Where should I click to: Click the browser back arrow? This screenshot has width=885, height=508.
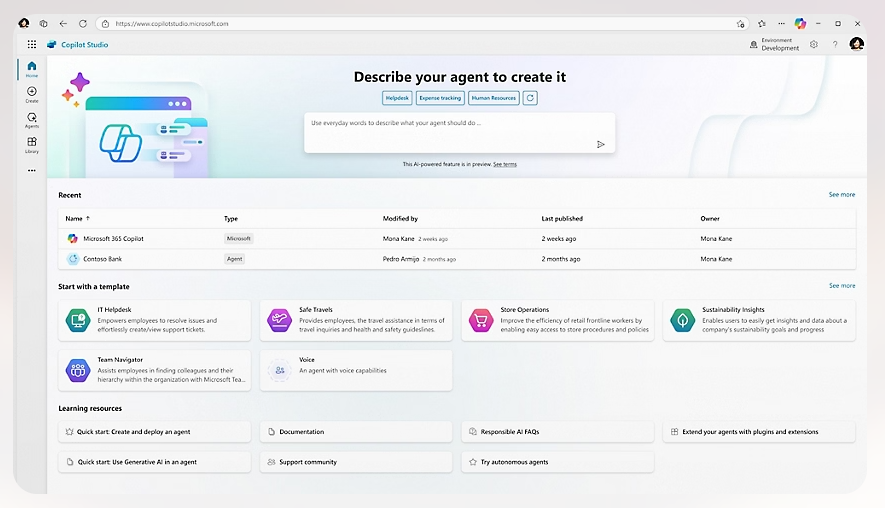click(63, 24)
